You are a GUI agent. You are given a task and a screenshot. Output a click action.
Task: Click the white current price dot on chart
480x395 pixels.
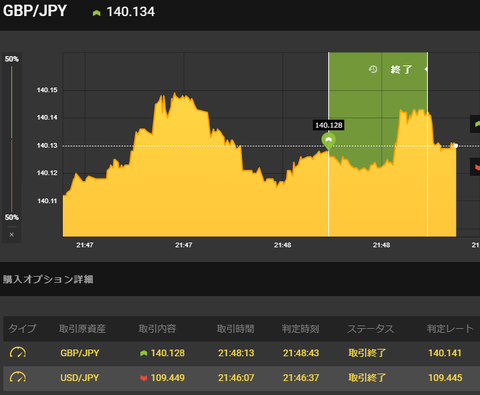point(456,146)
